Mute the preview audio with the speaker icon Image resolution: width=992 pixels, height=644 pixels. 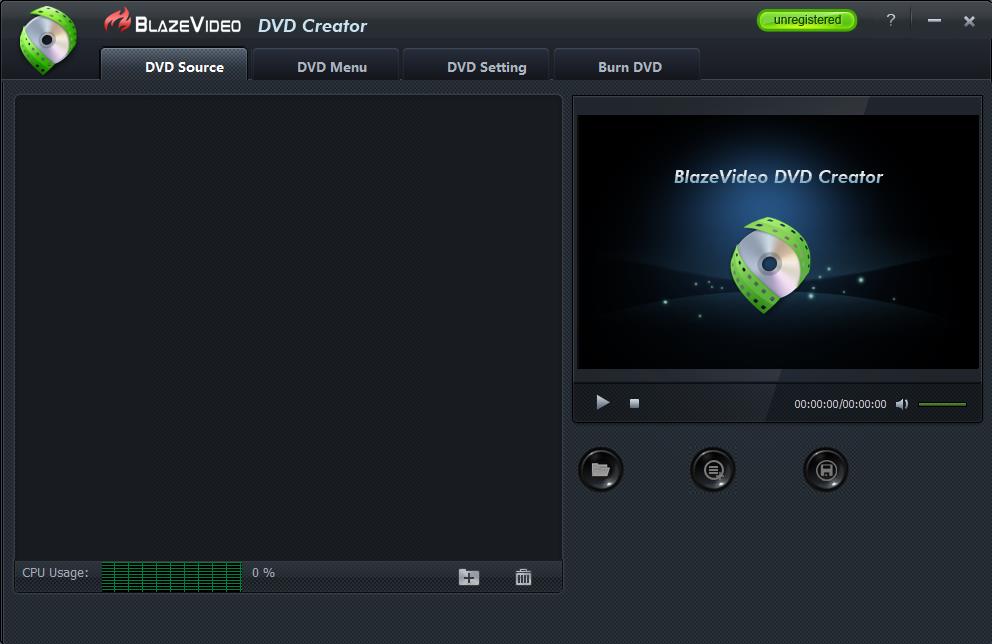[902, 403]
